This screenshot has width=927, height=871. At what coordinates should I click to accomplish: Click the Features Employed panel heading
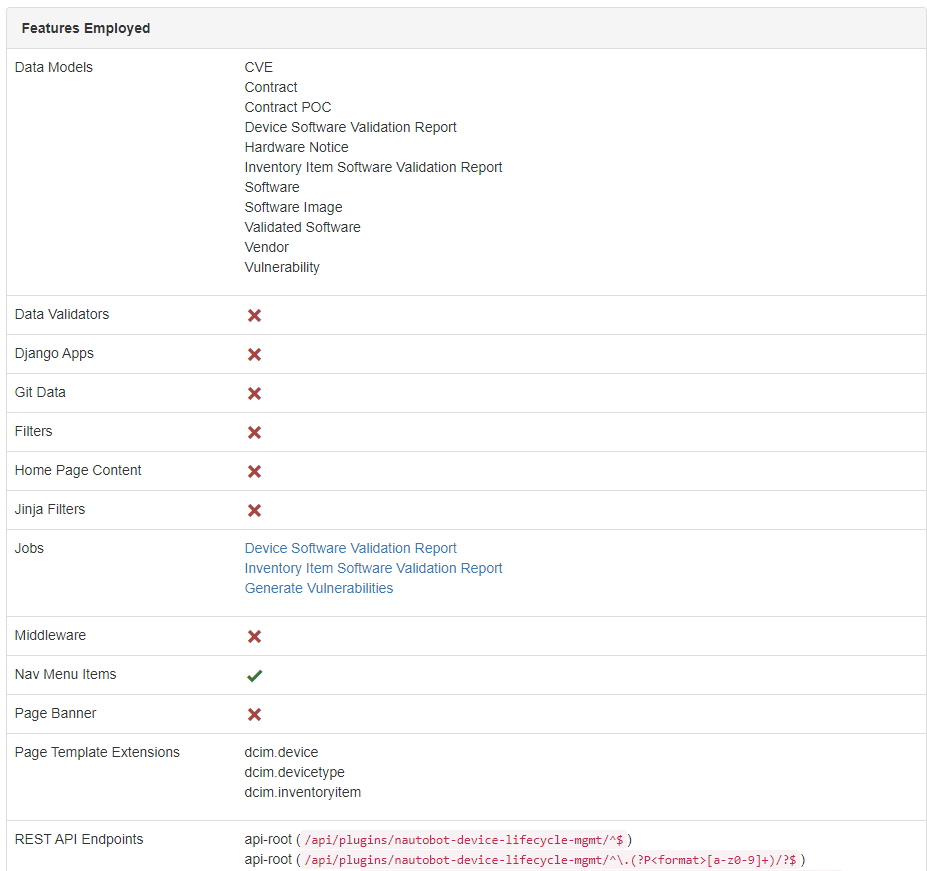86,28
